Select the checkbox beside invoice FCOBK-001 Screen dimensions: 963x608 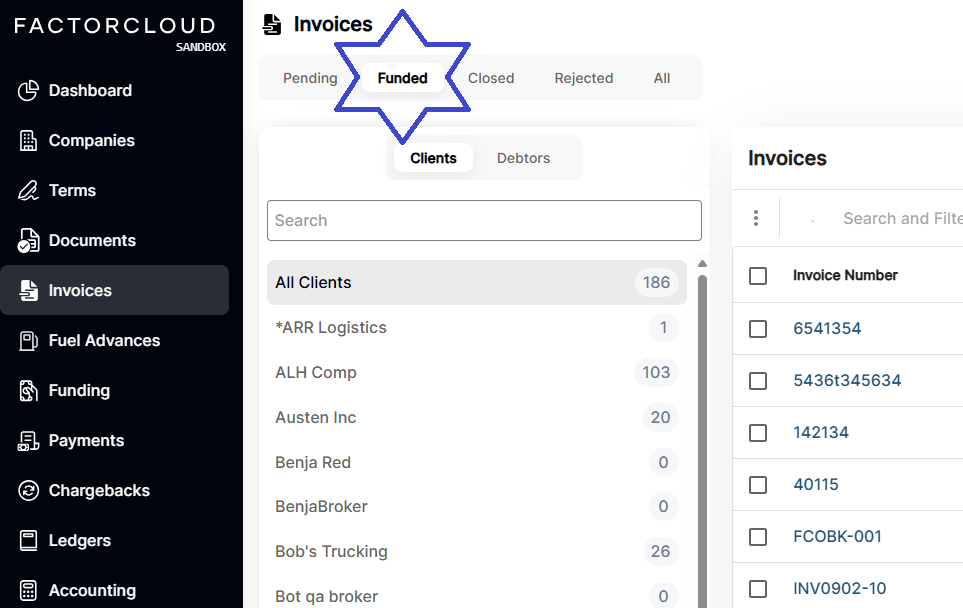[x=758, y=537]
